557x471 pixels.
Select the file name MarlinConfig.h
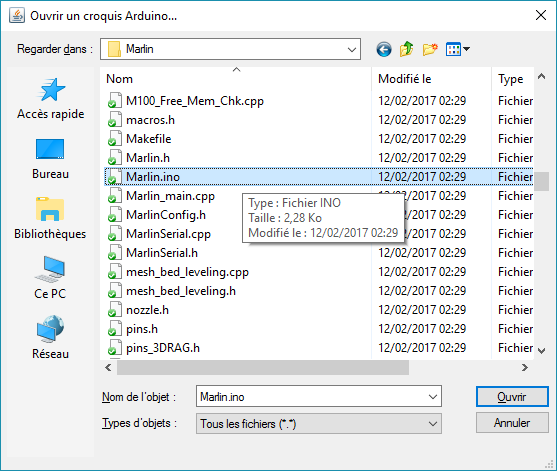pyautogui.click(x=166, y=215)
